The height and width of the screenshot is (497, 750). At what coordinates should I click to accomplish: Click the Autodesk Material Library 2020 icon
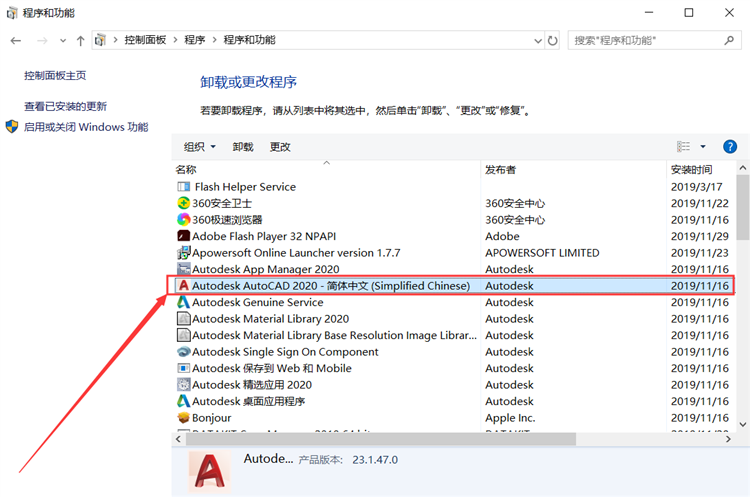click(x=184, y=319)
